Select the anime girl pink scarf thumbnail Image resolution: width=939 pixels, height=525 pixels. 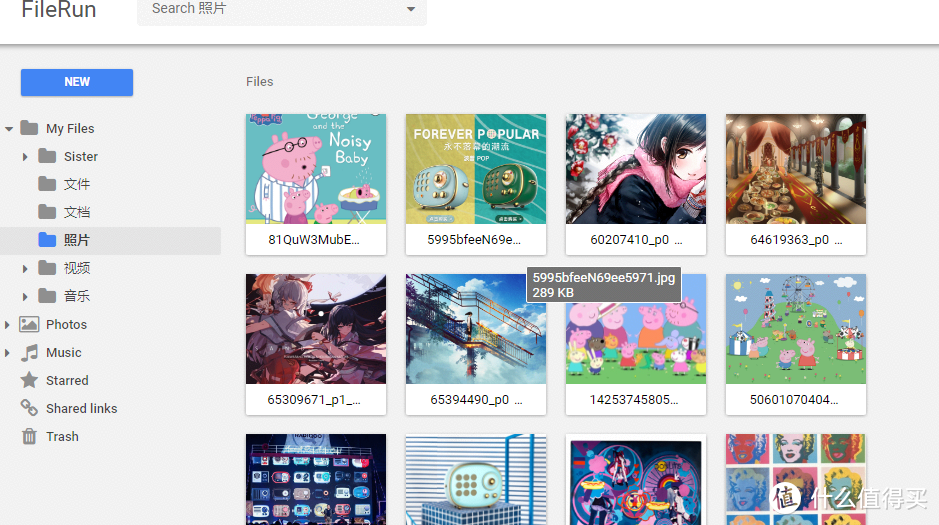[x=635, y=169]
